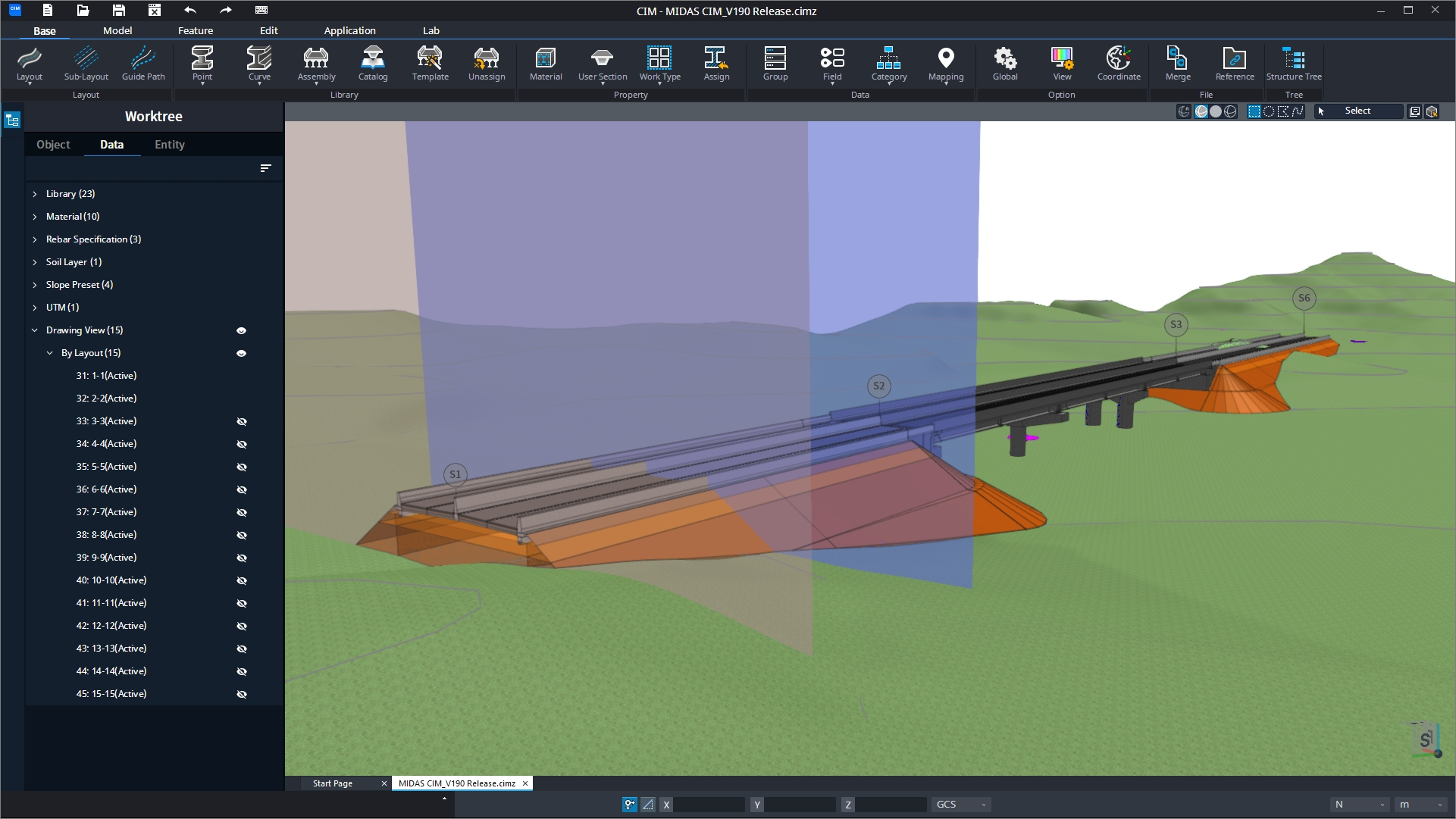This screenshot has height=819, width=1456.
Task: Click the Undo arrow
Action: [x=190, y=10]
